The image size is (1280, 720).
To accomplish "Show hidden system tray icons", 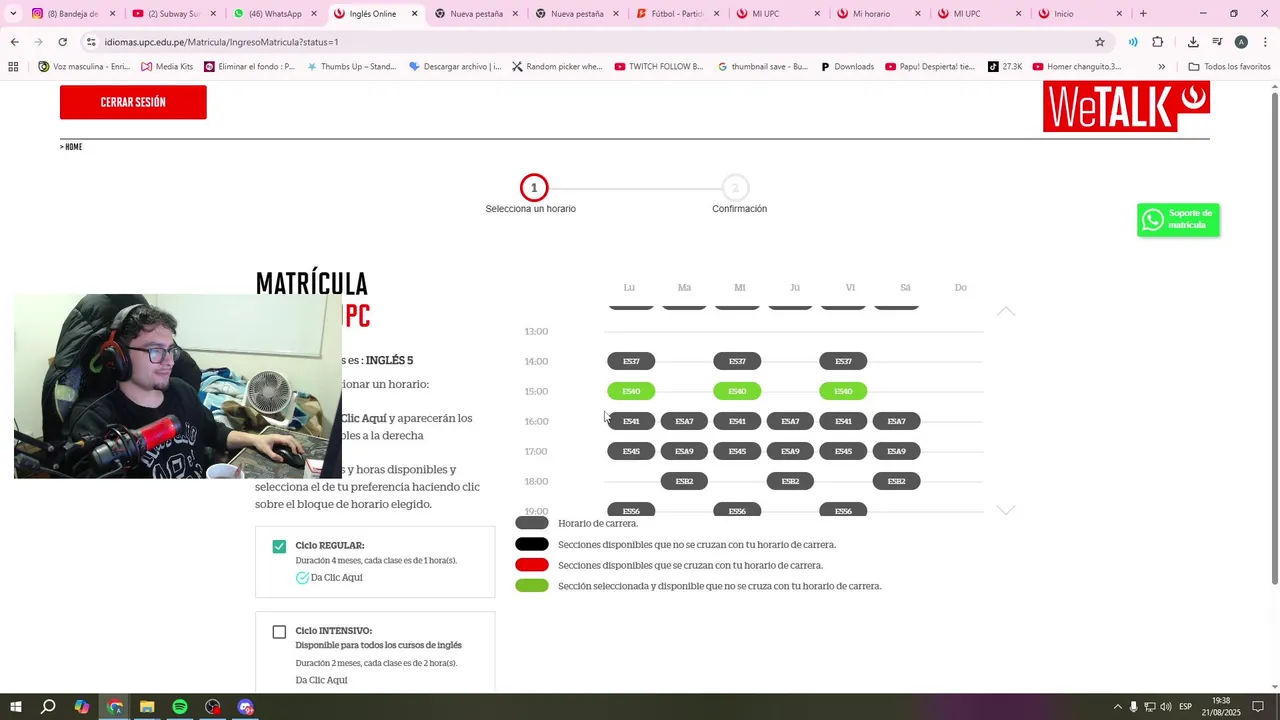I will (1117, 707).
